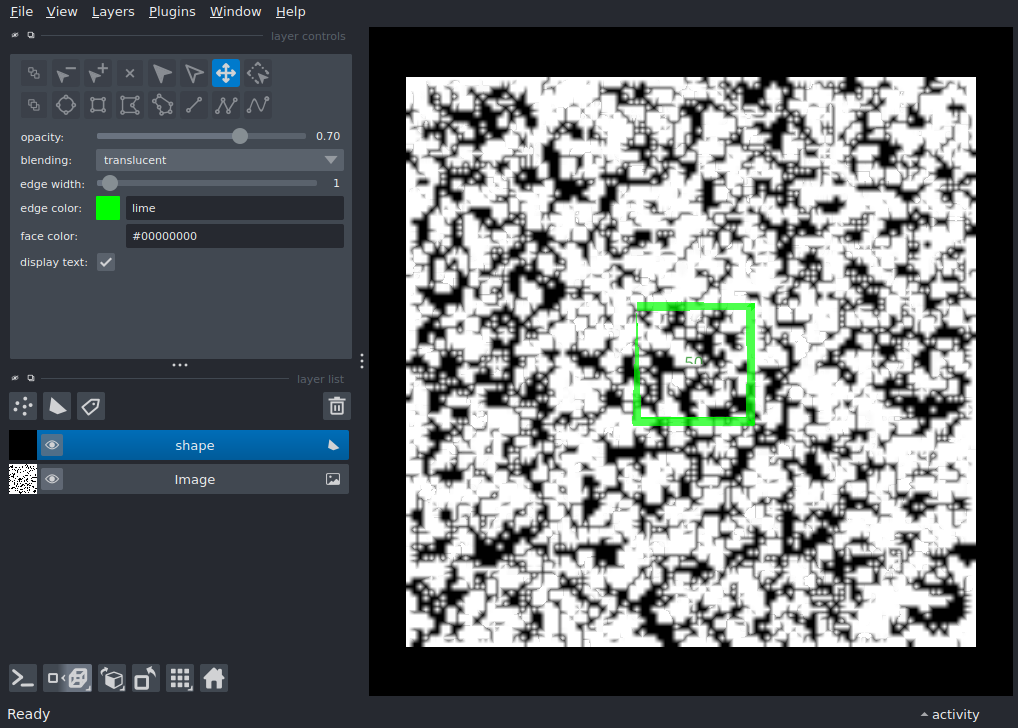The height and width of the screenshot is (728, 1018).
Task: Click the lime edge color swatch
Action: [108, 208]
